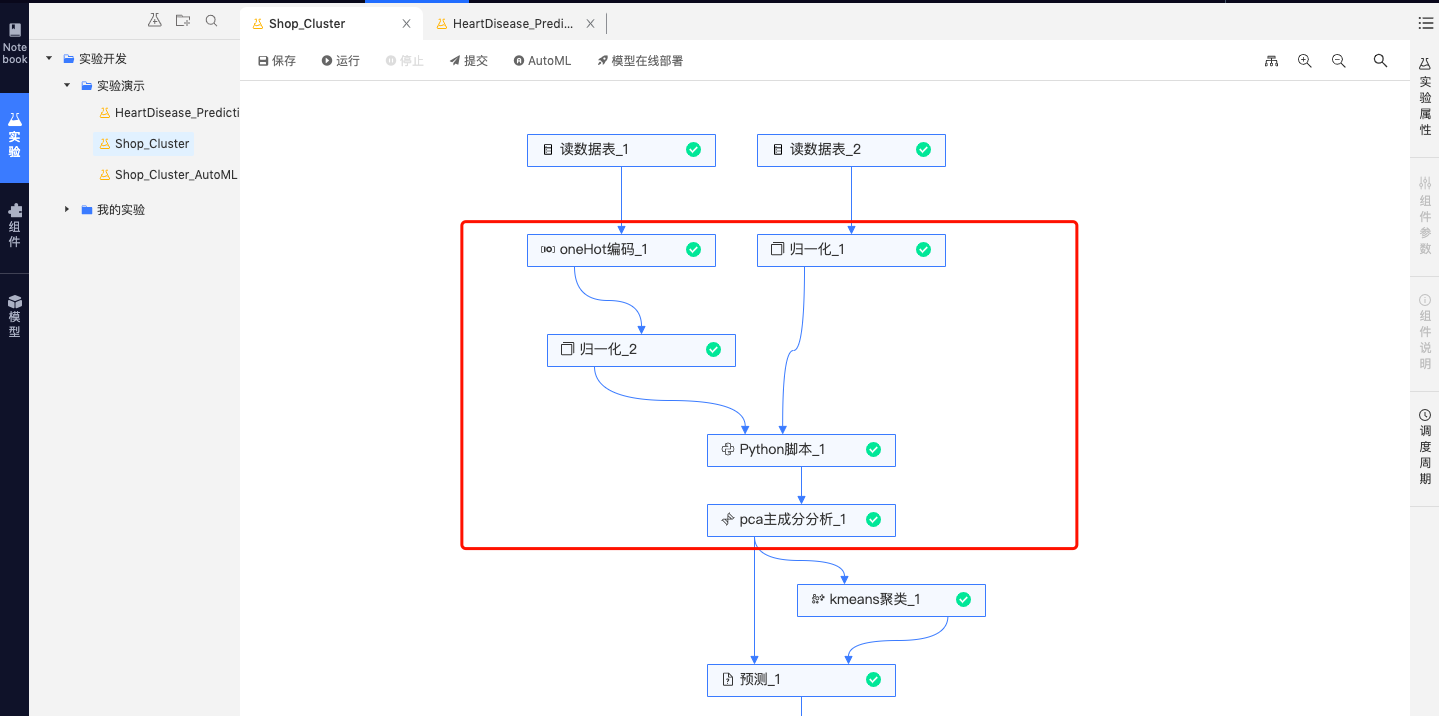Image resolution: width=1439 pixels, height=716 pixels.
Task: Select Shop_Cluster in the tree
Action: pyautogui.click(x=144, y=143)
